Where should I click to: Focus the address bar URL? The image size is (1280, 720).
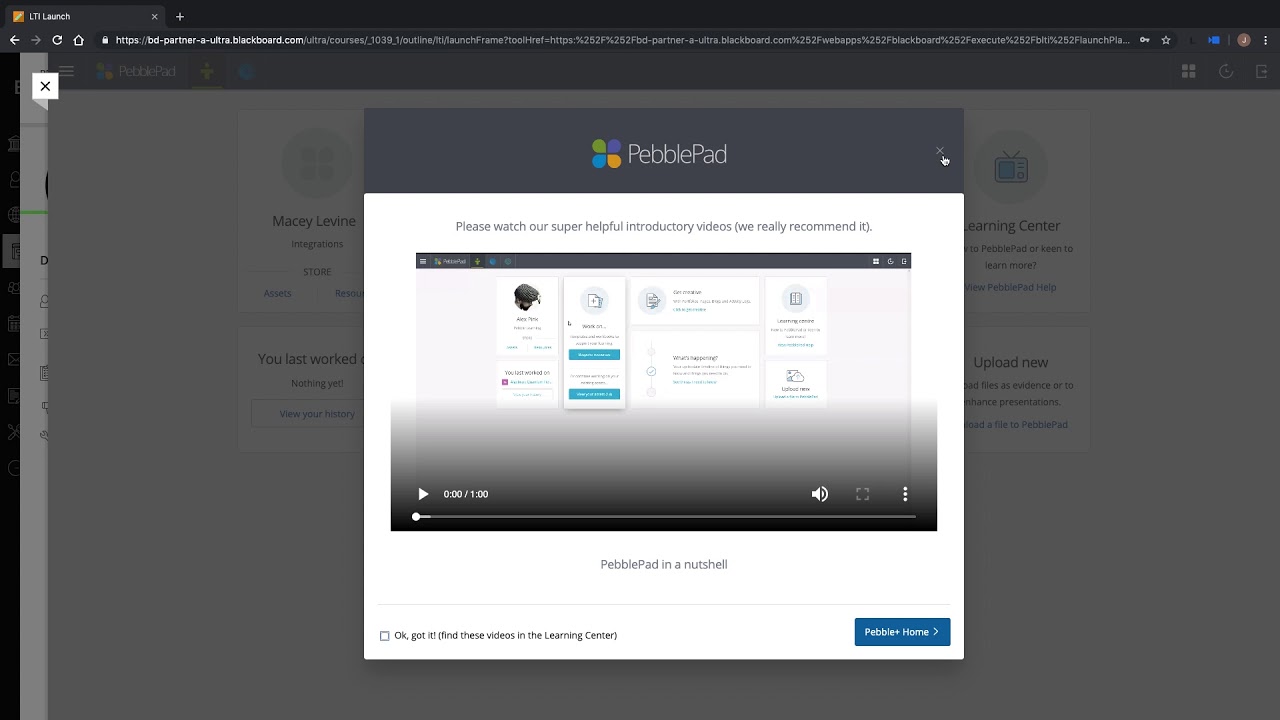622,40
